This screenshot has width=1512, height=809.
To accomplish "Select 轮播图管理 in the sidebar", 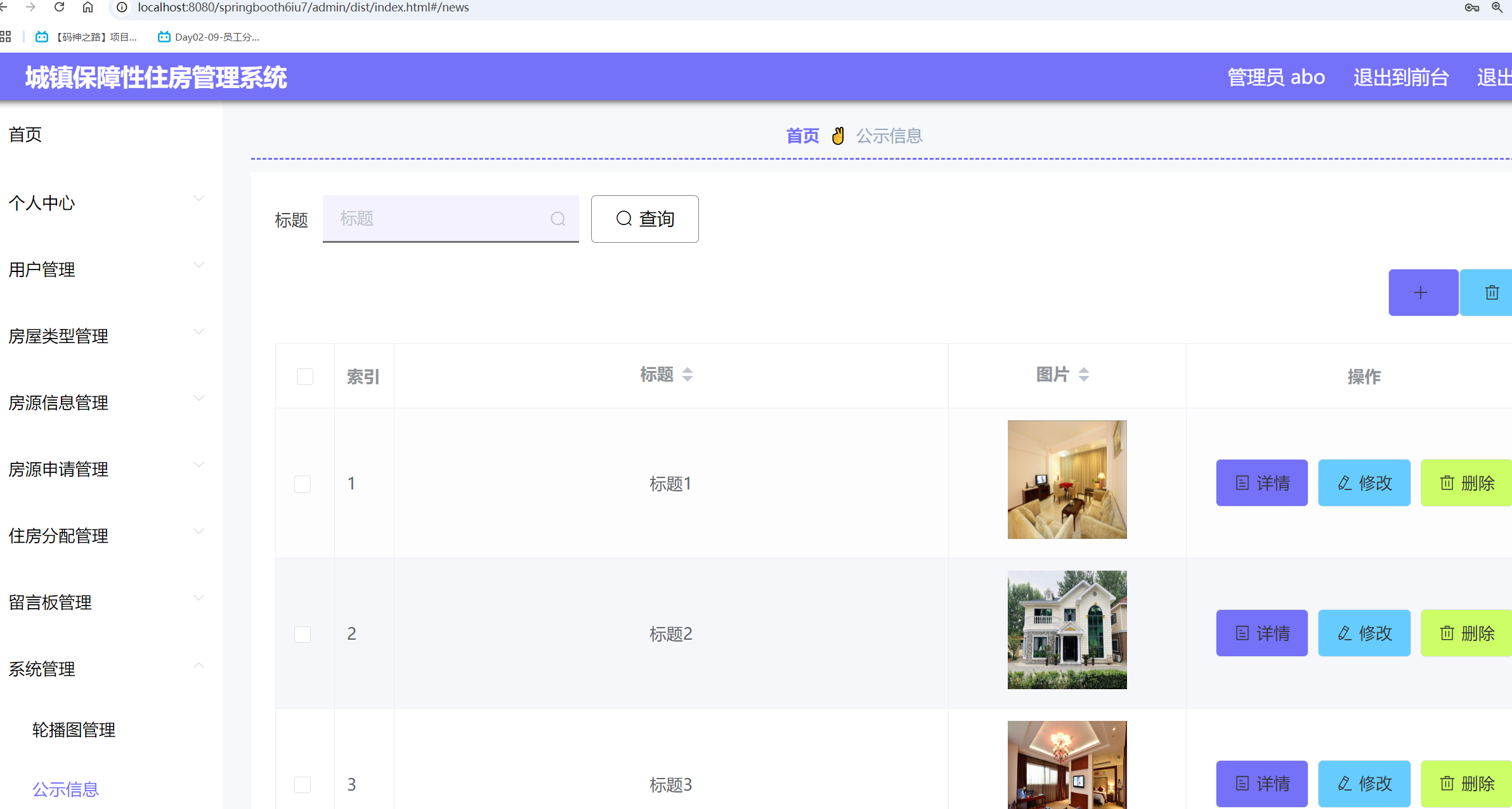I will pos(73,730).
